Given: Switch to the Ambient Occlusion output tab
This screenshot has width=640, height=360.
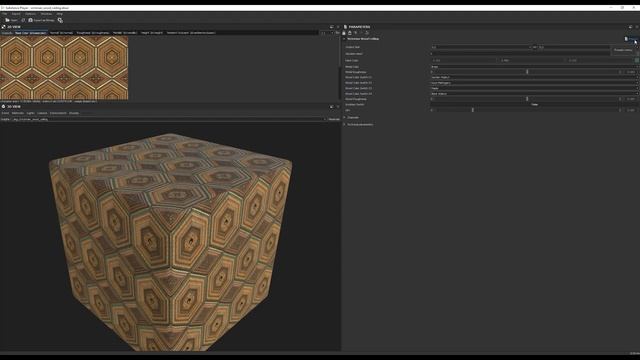Looking at the screenshot, I should click(191, 33).
